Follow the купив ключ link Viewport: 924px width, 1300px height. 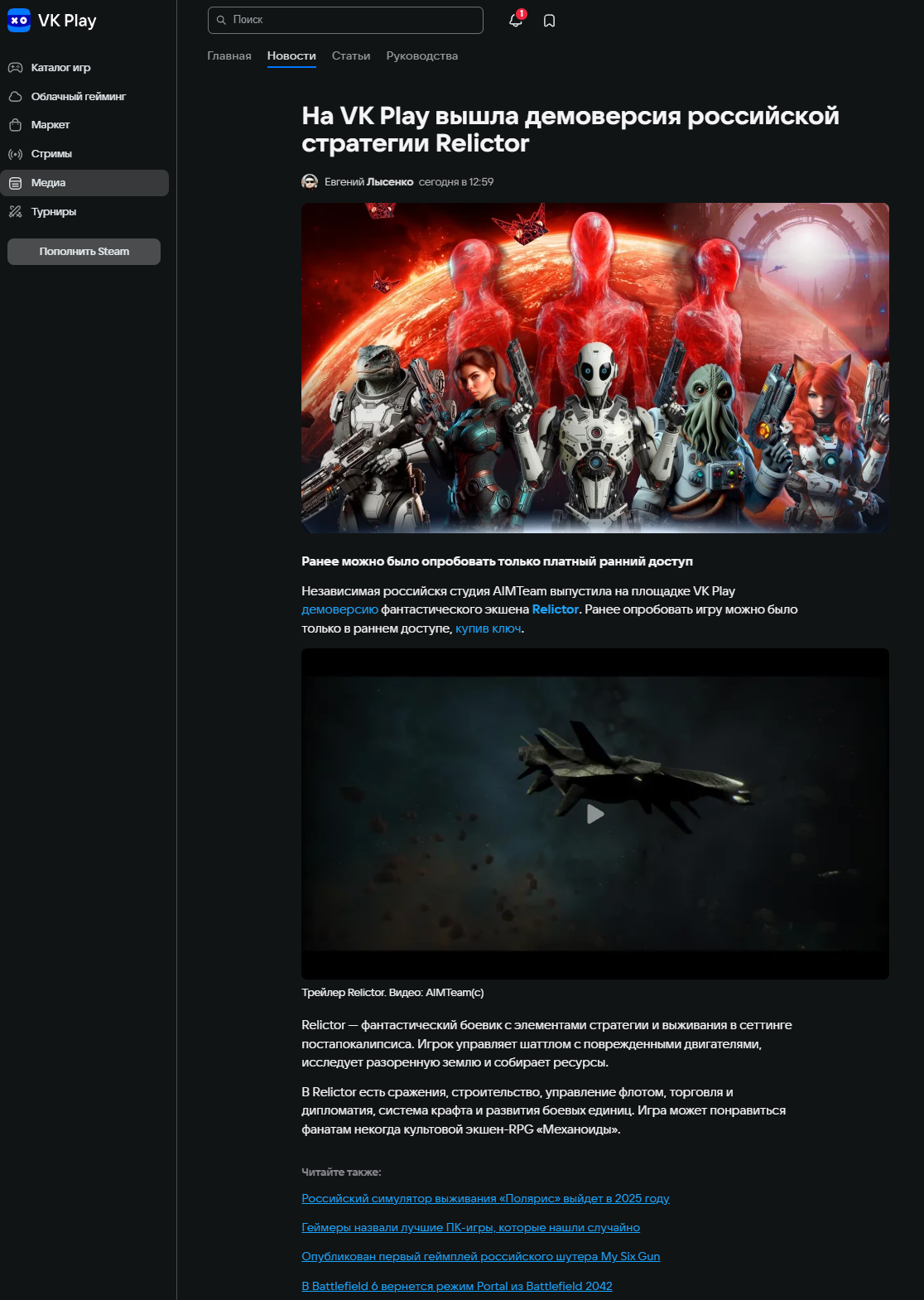coord(488,628)
